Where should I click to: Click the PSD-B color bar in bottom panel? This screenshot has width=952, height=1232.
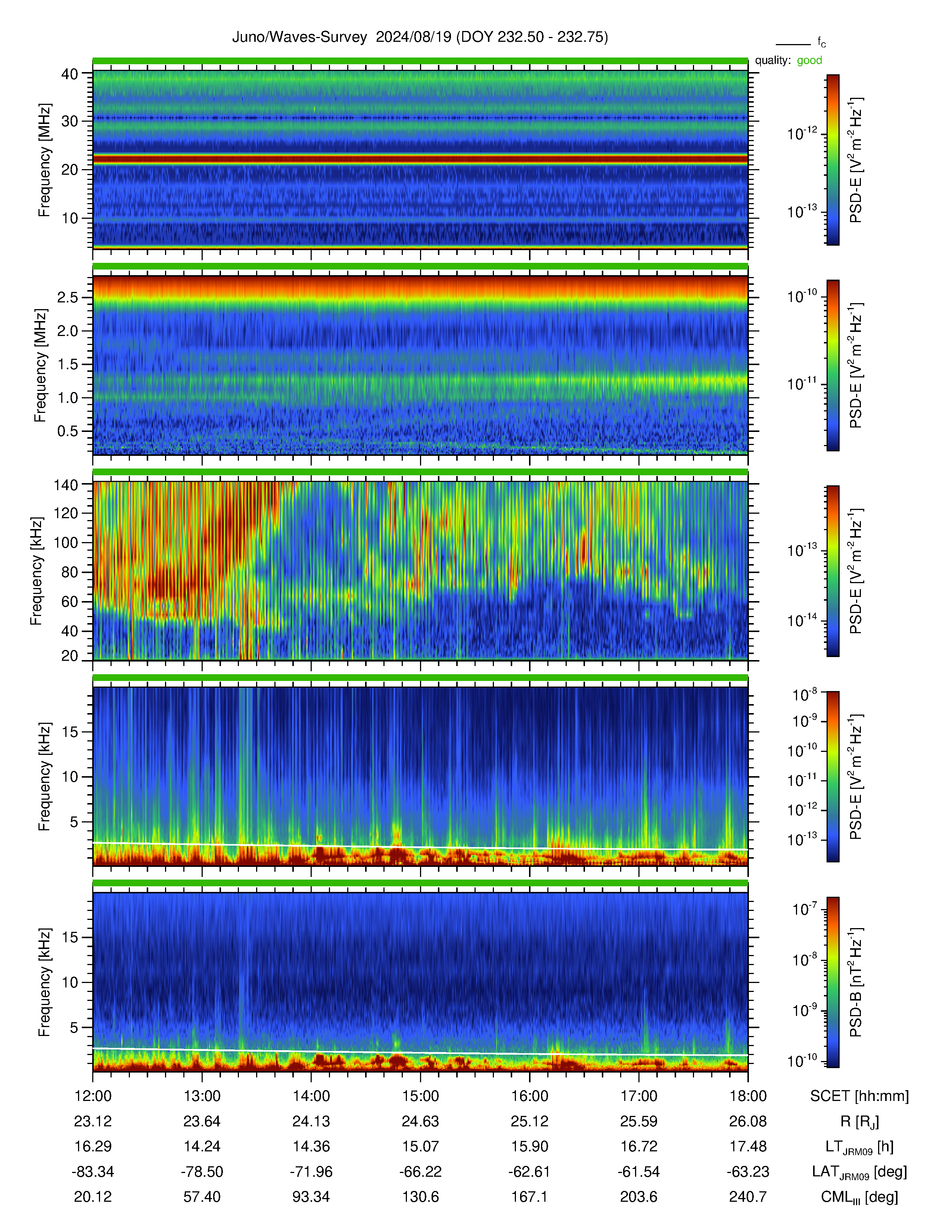(833, 982)
